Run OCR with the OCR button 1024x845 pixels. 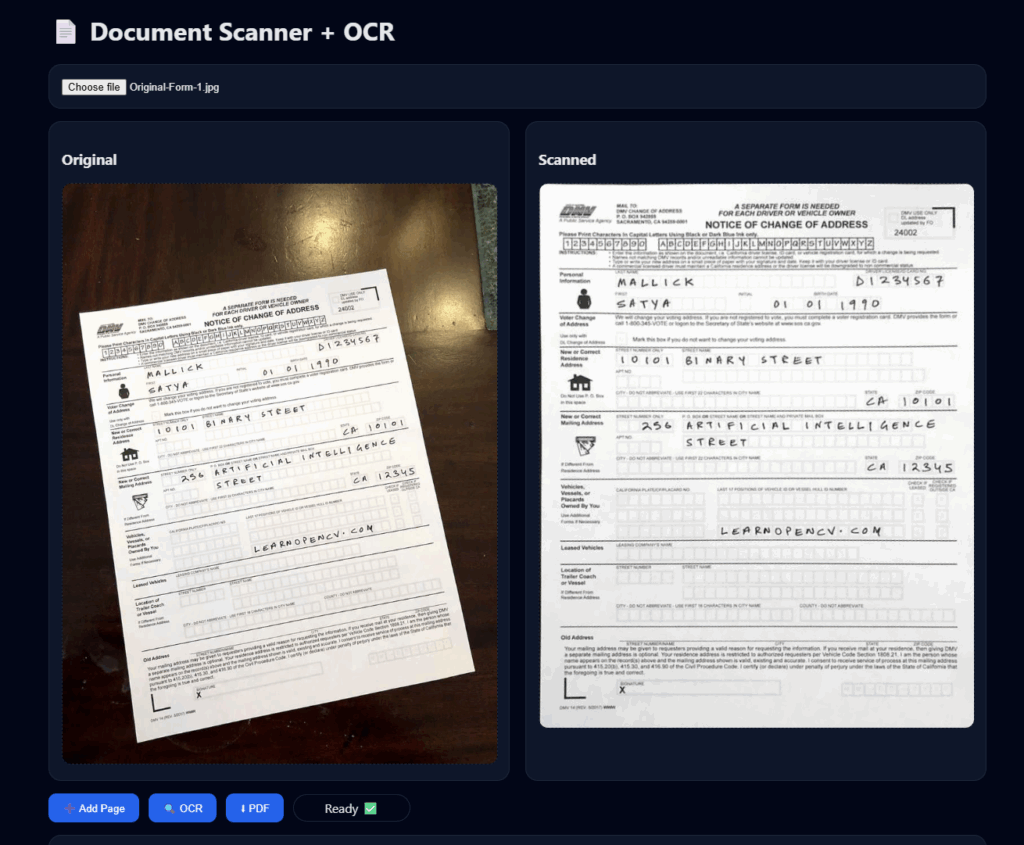pos(182,807)
